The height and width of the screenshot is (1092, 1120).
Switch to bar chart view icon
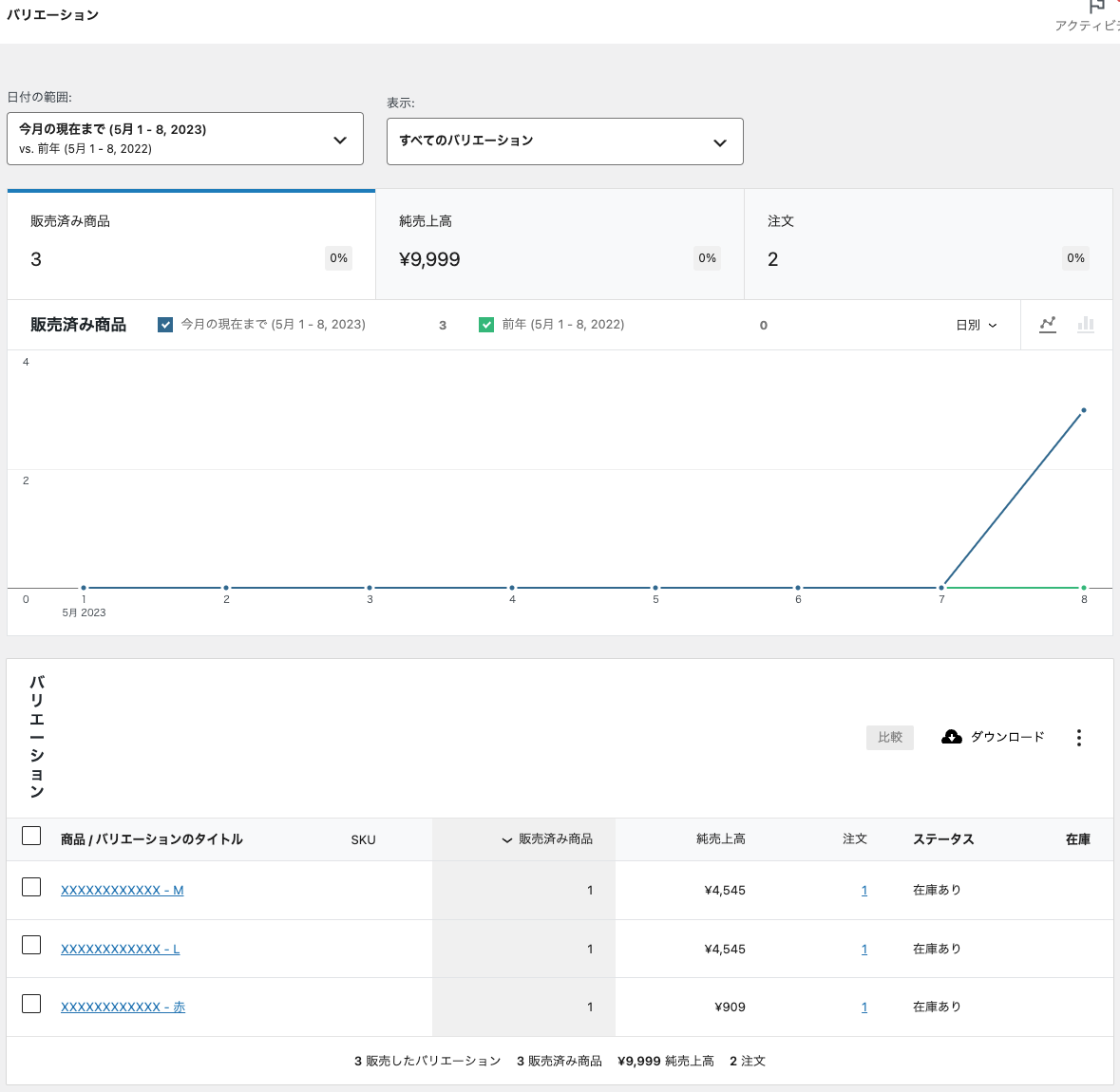[x=1086, y=325]
